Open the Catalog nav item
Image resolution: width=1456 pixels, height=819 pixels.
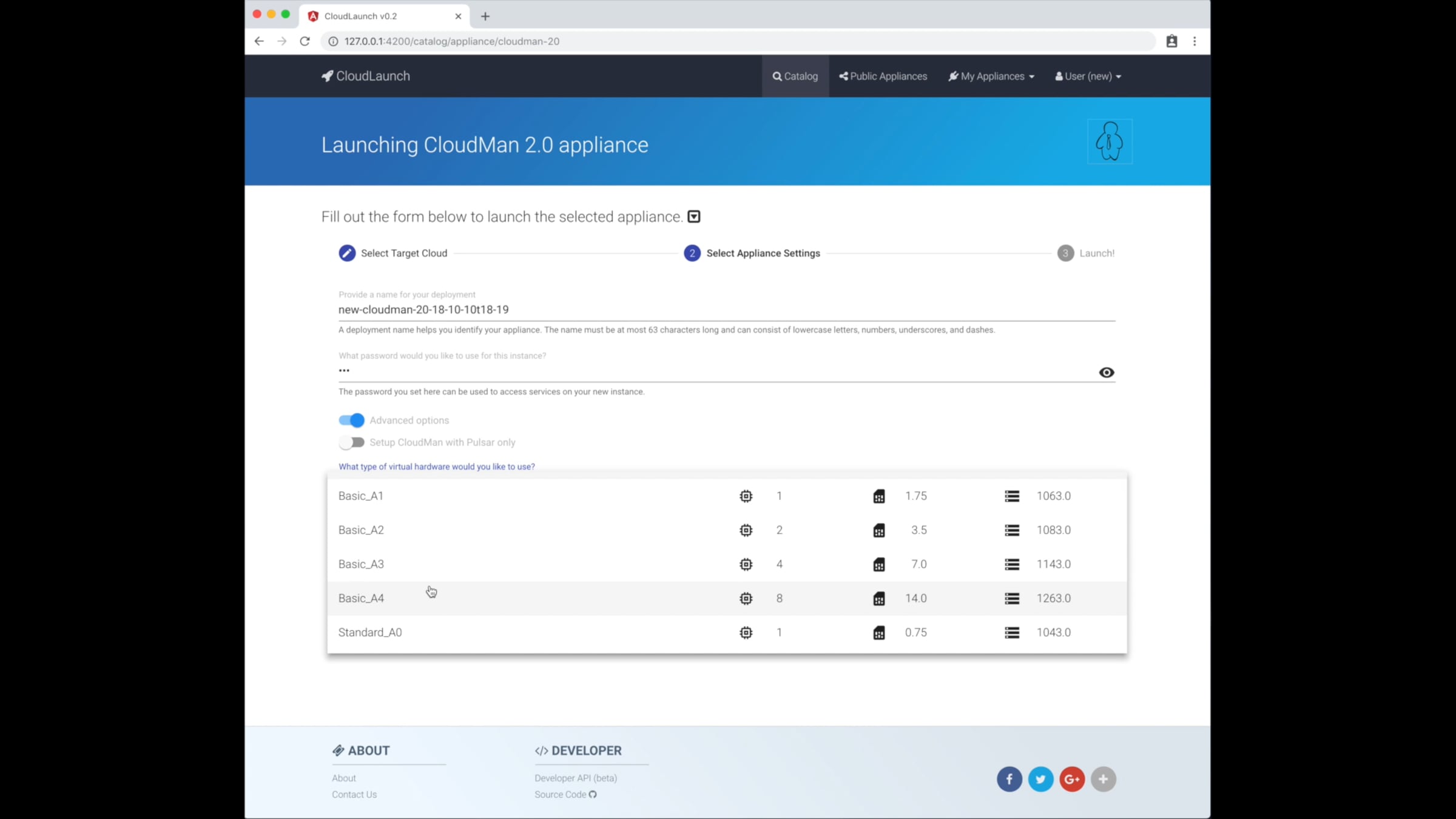795,76
